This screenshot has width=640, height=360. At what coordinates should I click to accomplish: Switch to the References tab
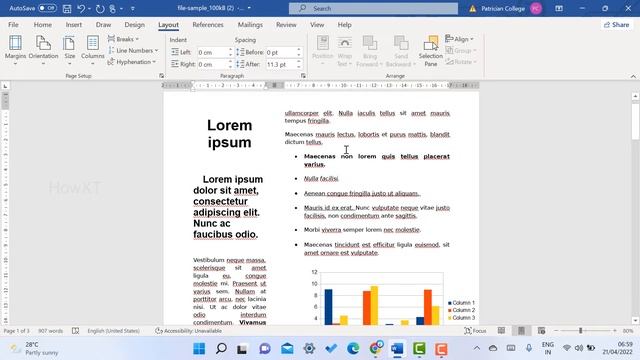click(x=208, y=25)
